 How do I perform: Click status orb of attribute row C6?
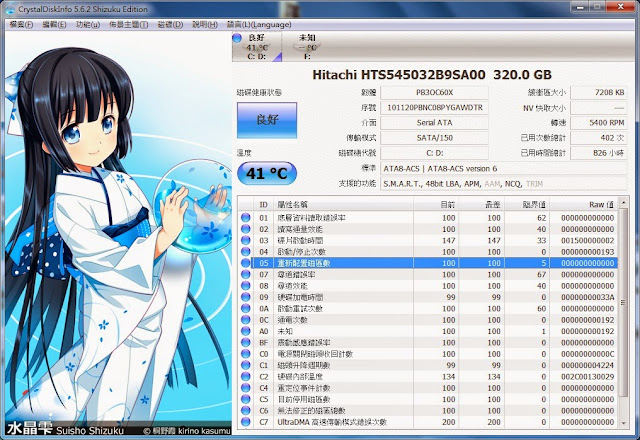pos(245,411)
